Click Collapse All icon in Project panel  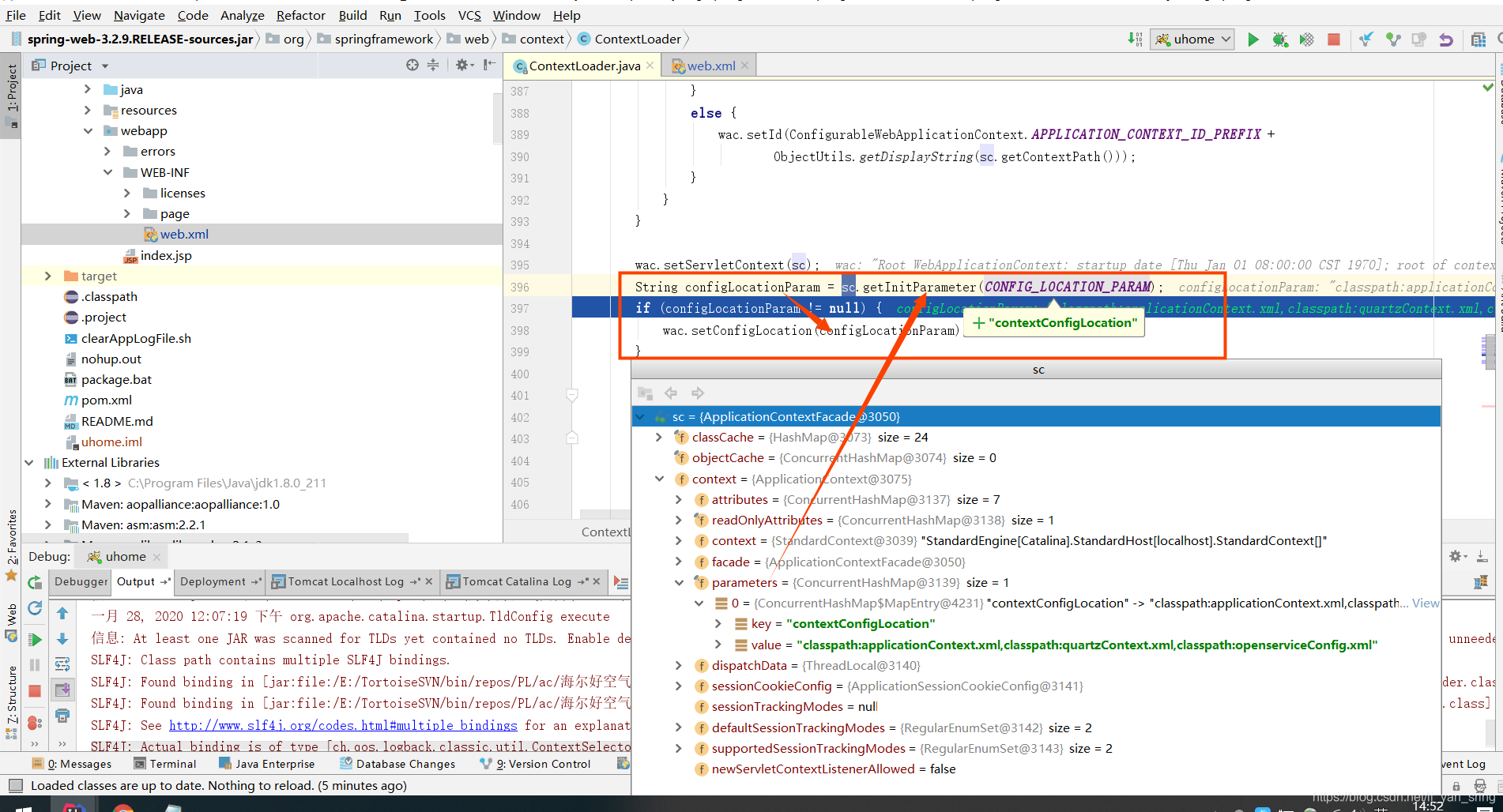433,66
